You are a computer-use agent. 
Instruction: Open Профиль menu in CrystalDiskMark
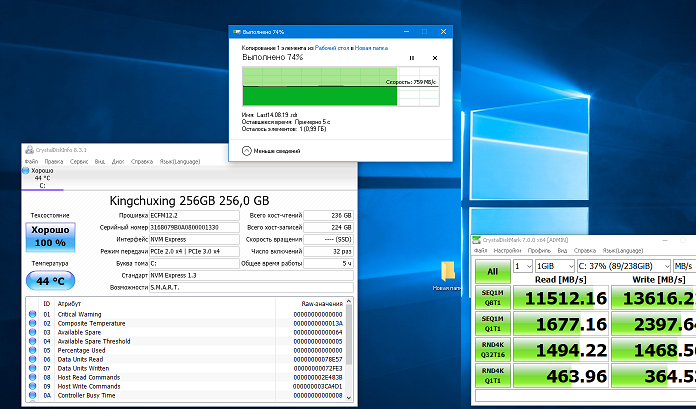coord(539,251)
